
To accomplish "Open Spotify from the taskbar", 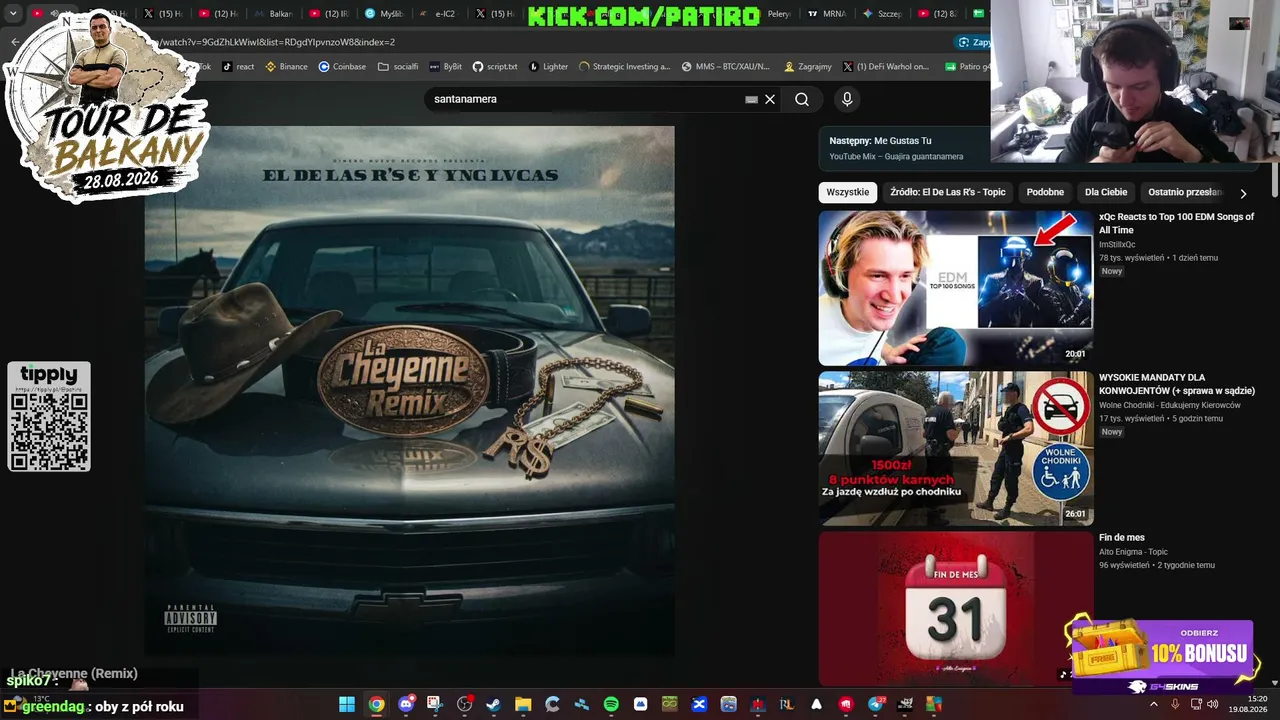I will pos(611,704).
